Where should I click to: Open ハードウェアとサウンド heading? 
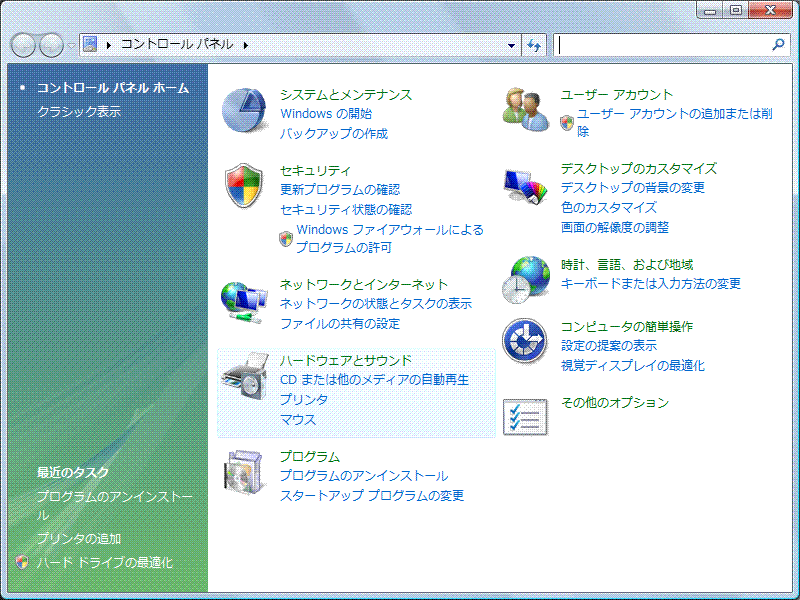click(346, 360)
